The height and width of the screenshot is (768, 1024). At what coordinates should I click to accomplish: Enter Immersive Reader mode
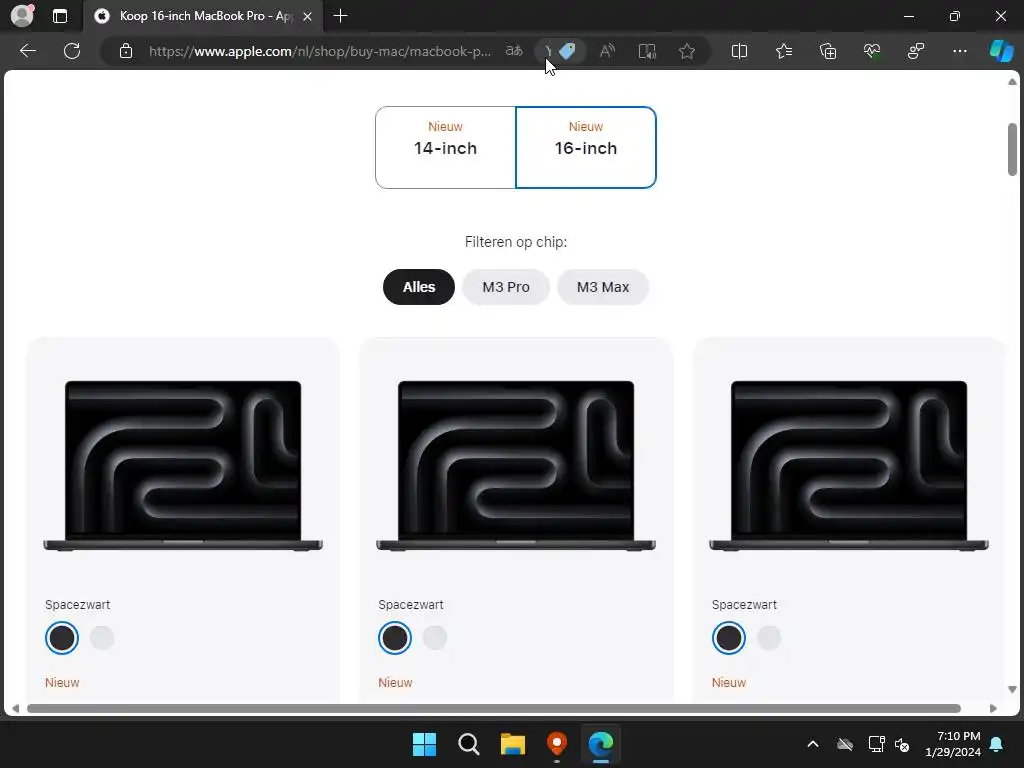(647, 51)
